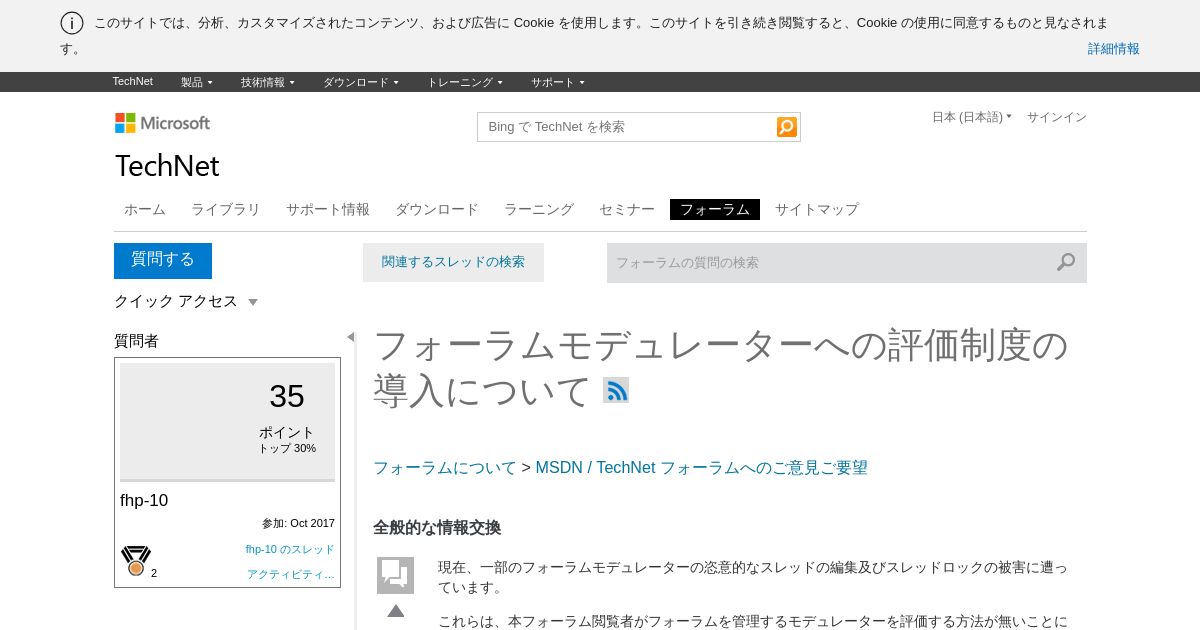Open the アクティビティ… link

click(x=291, y=574)
